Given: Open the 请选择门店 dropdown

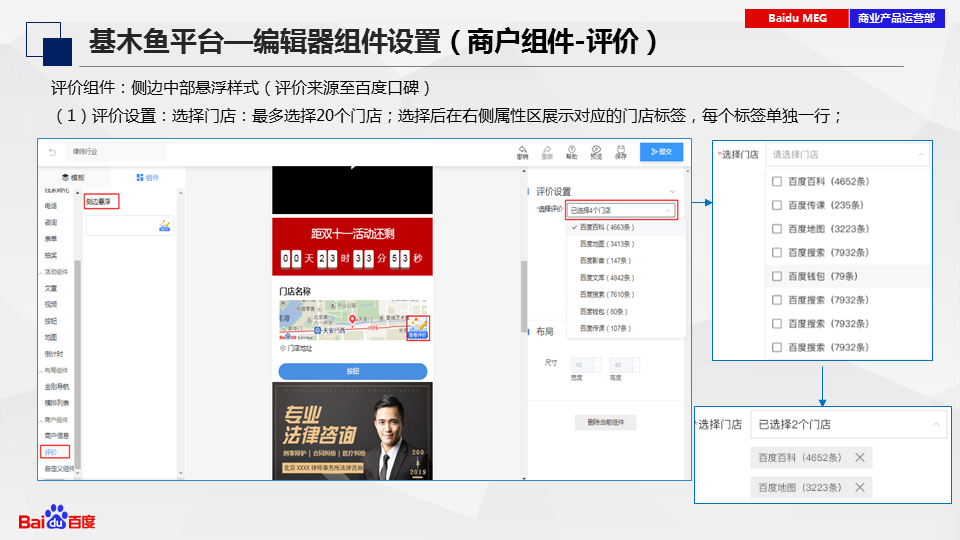Looking at the screenshot, I should point(848,154).
